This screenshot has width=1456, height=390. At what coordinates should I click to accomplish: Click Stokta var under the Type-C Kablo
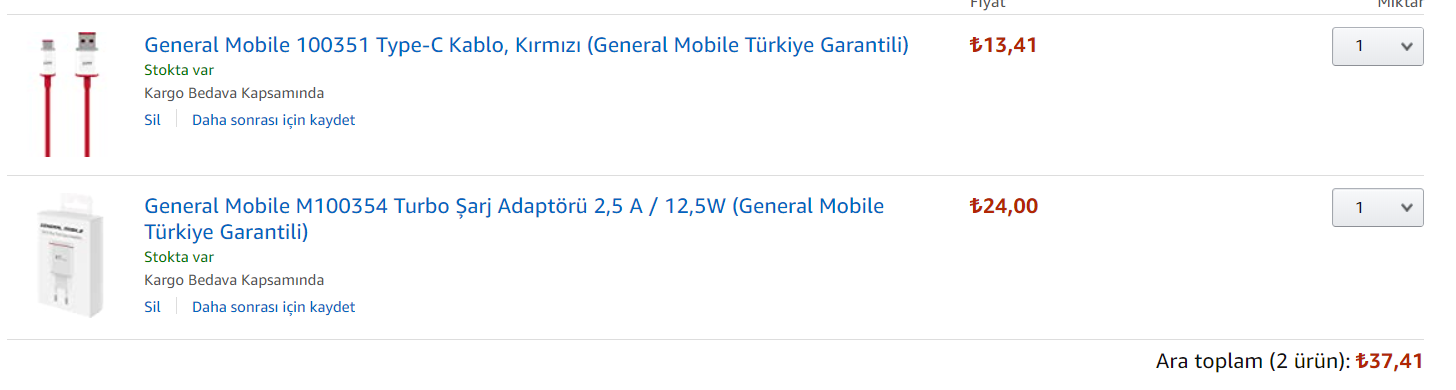pyautogui.click(x=179, y=70)
